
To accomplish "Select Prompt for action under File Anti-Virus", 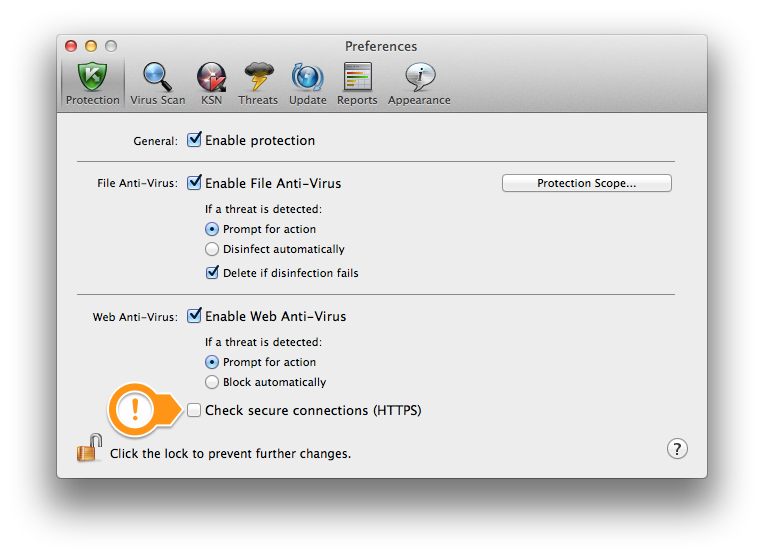I will point(212,229).
